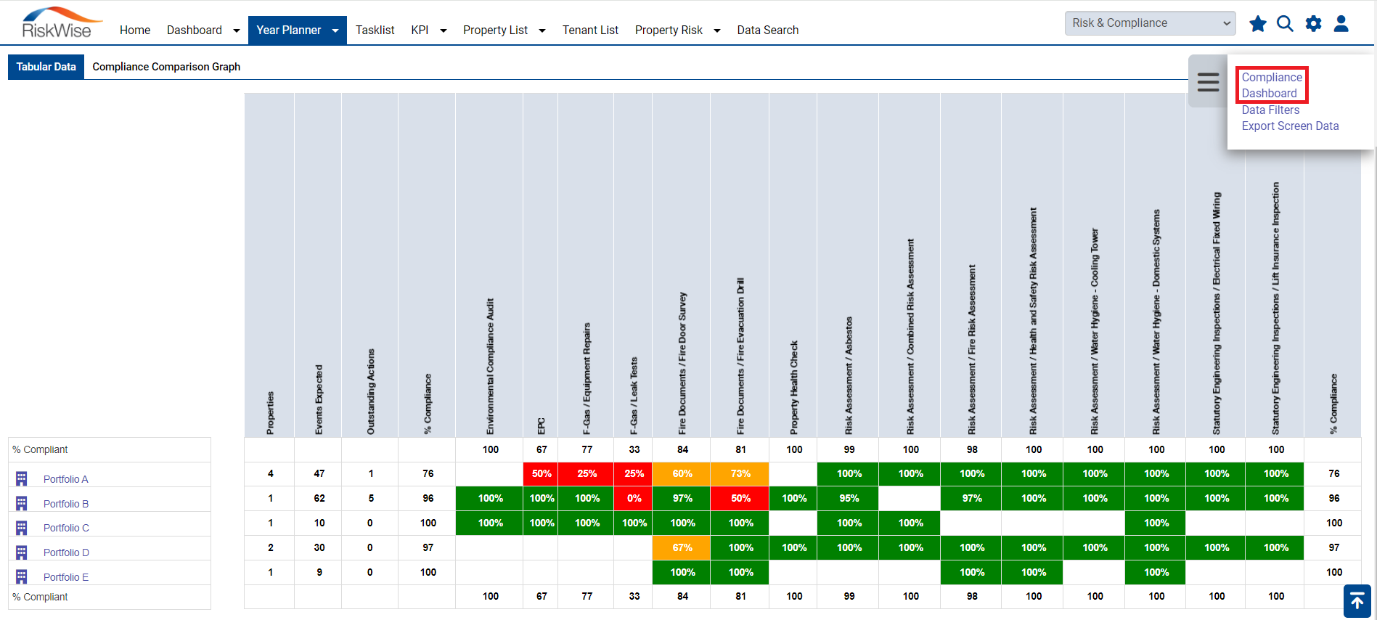This screenshot has width=1377, height=620.
Task: Click Portfolio B's 95% Asbestos cell
Action: pyautogui.click(x=848, y=498)
